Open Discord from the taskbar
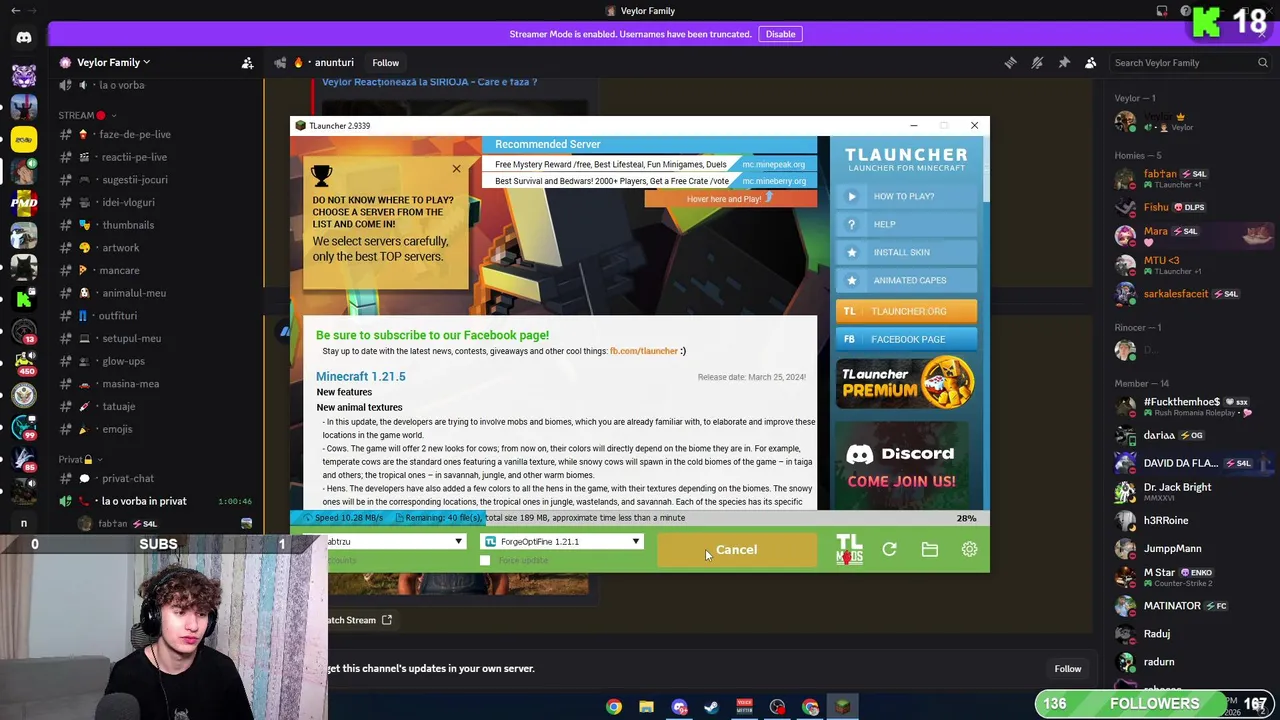The height and width of the screenshot is (720, 1280). tap(679, 707)
